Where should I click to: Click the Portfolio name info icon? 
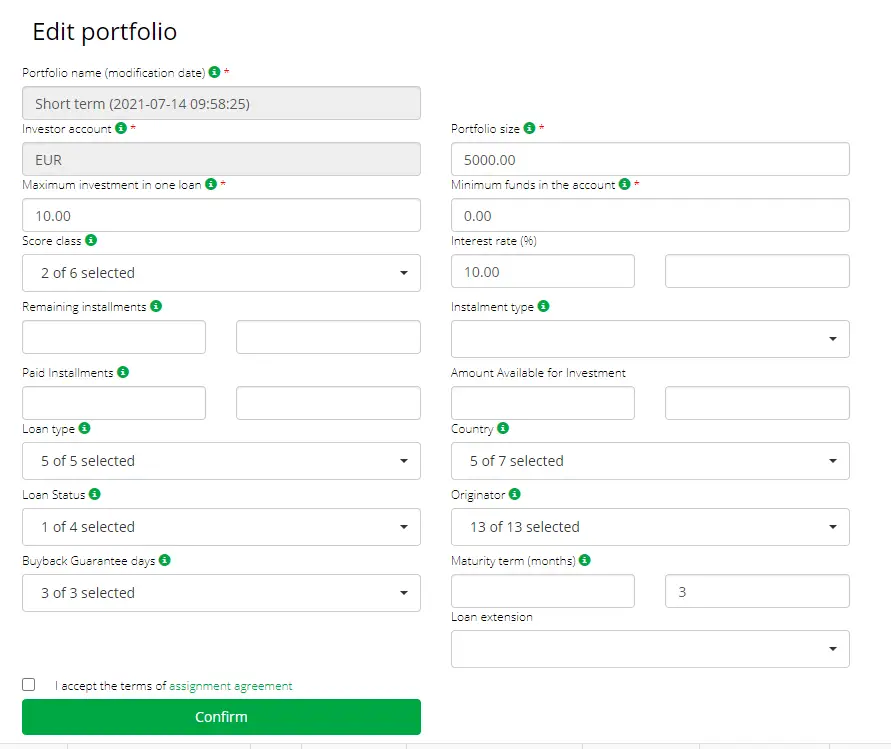214,72
